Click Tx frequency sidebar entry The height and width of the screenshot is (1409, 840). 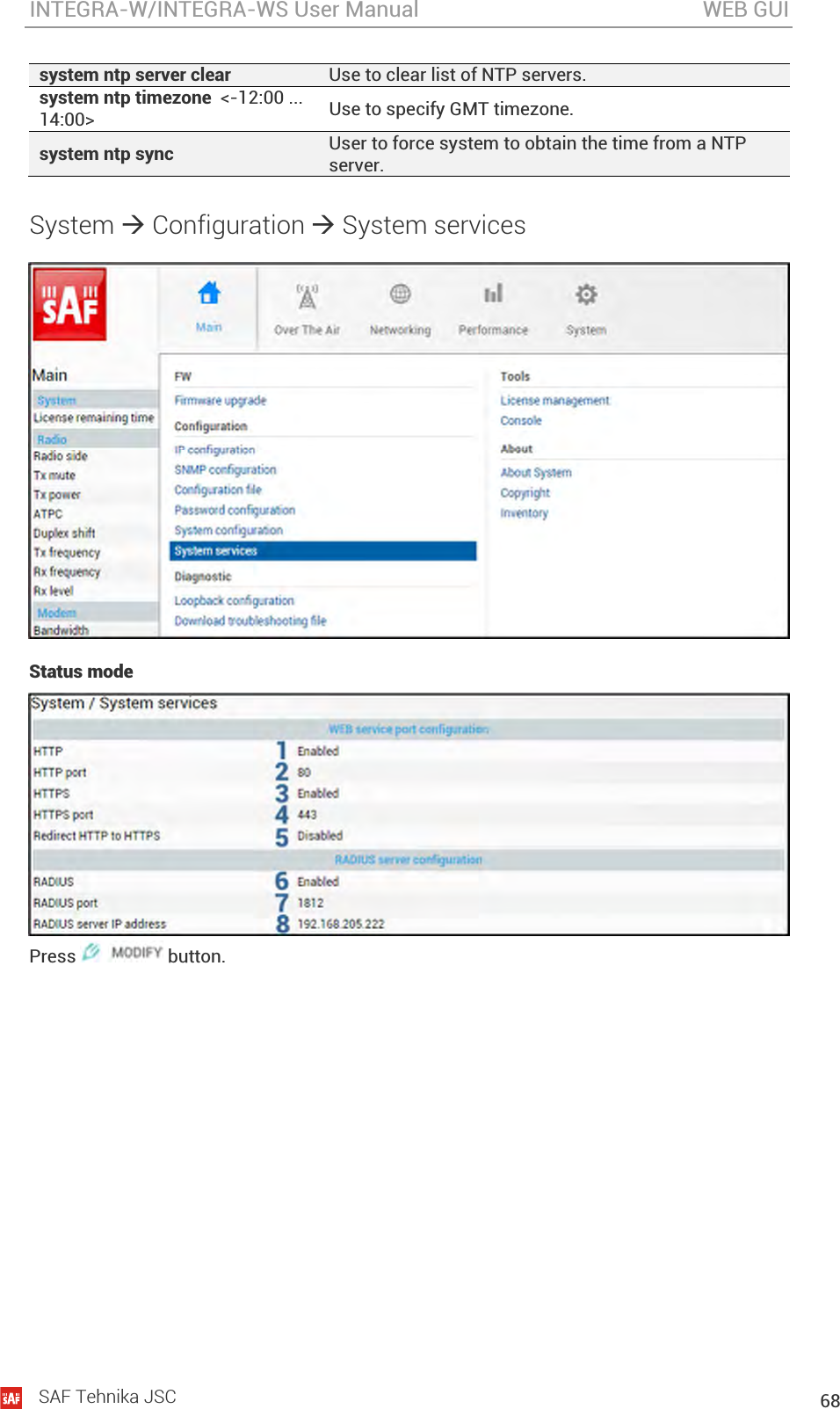[x=67, y=553]
